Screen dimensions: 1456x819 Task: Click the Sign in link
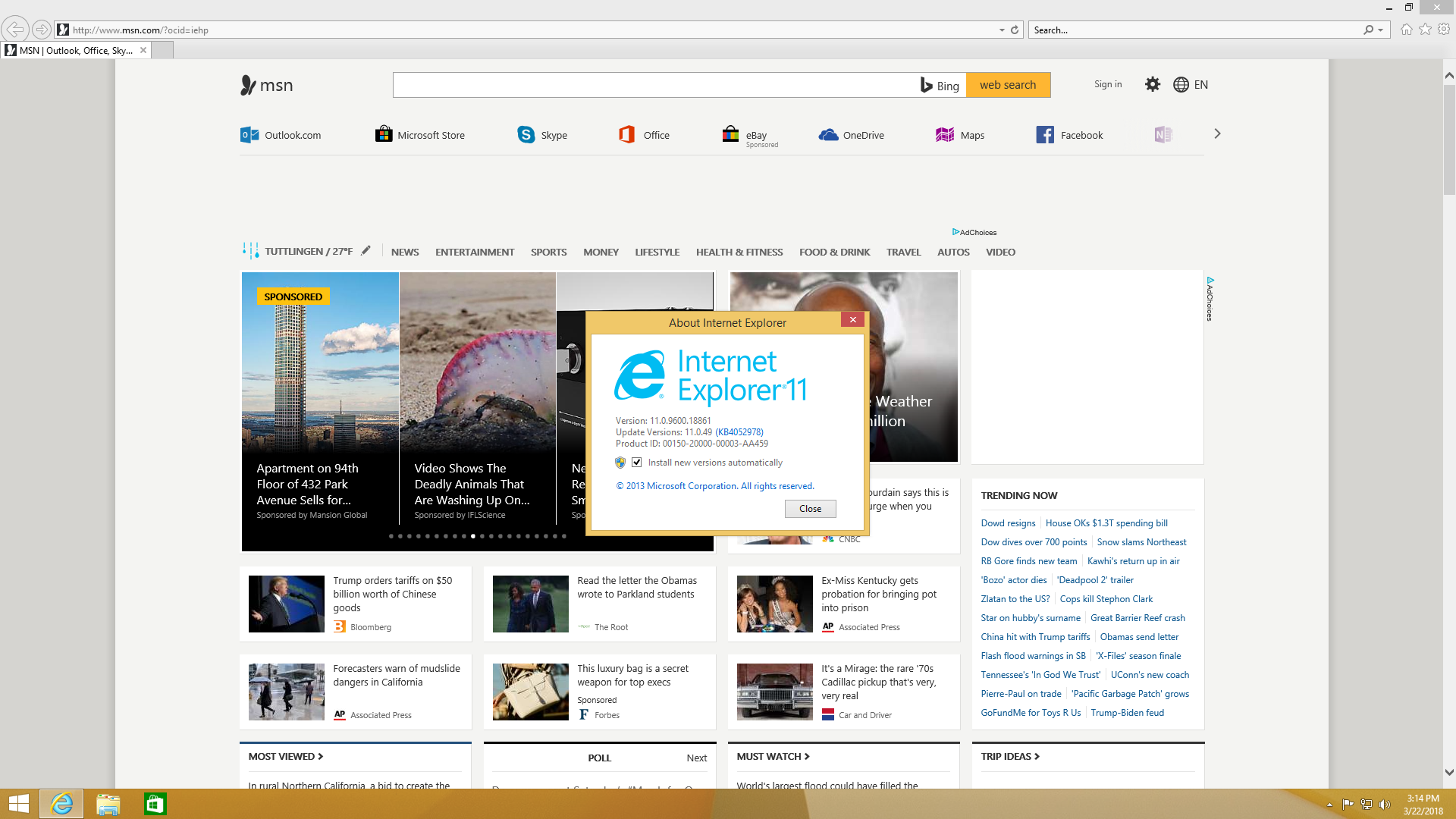(1108, 84)
